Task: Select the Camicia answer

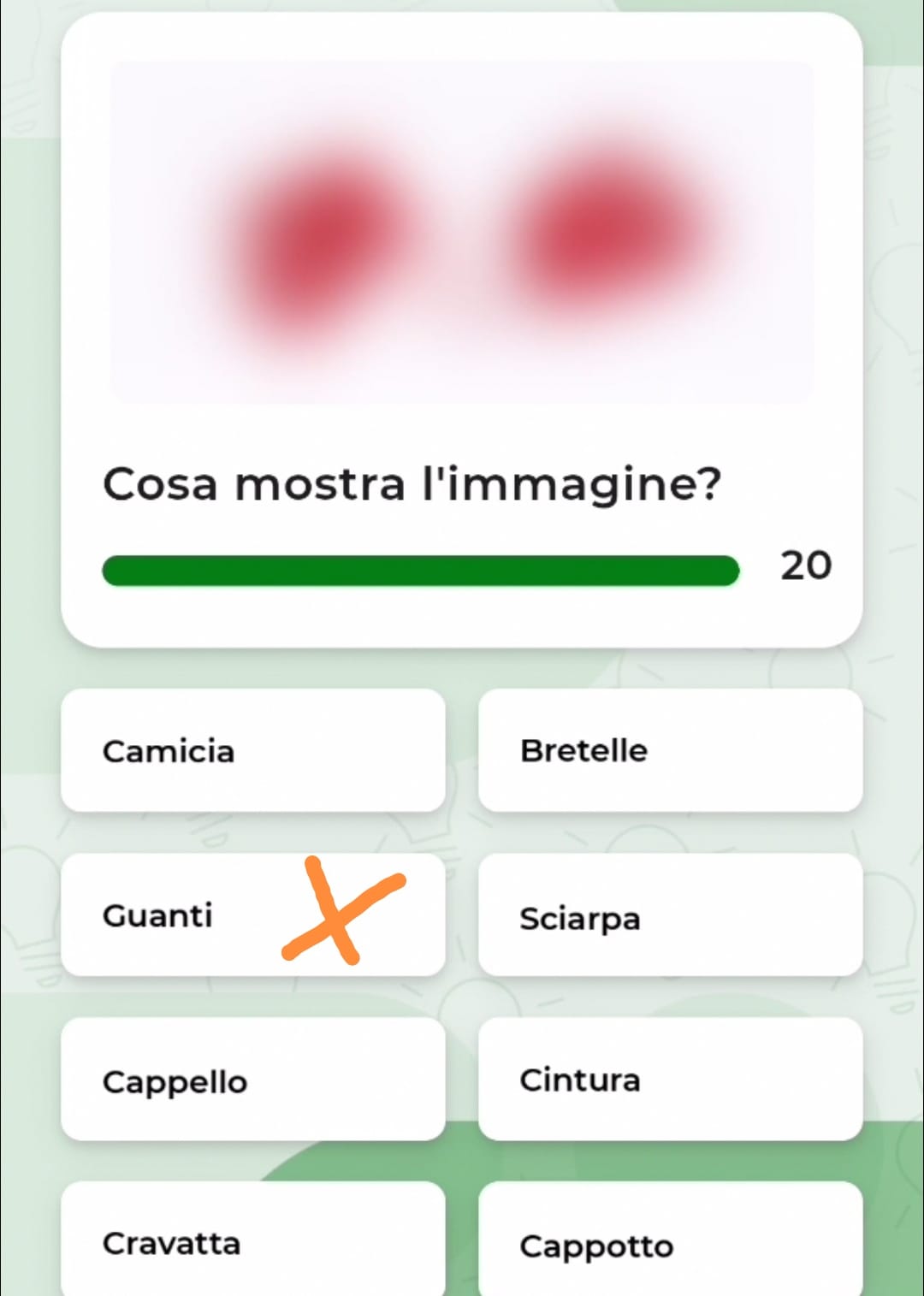Action: (253, 750)
